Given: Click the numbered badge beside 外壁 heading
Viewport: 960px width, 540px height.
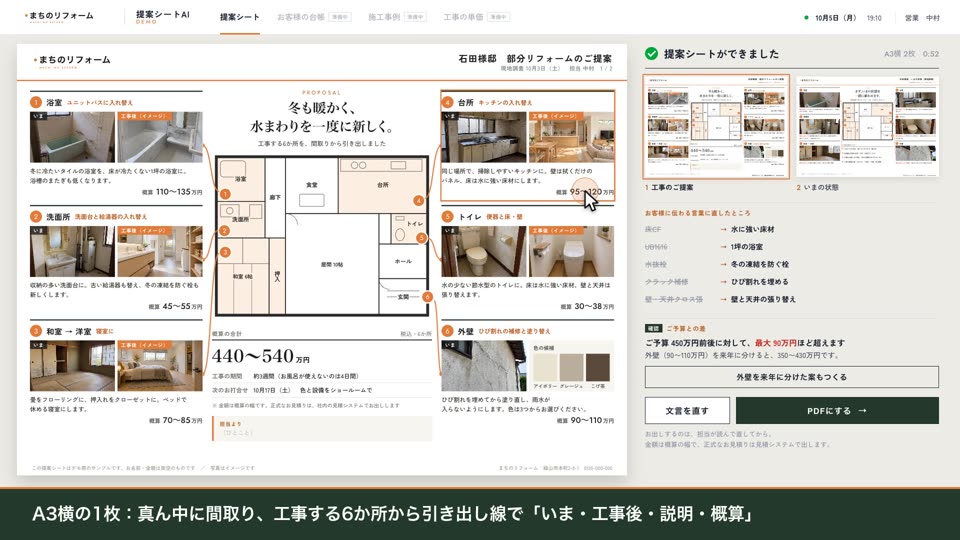Looking at the screenshot, I should point(448,331).
